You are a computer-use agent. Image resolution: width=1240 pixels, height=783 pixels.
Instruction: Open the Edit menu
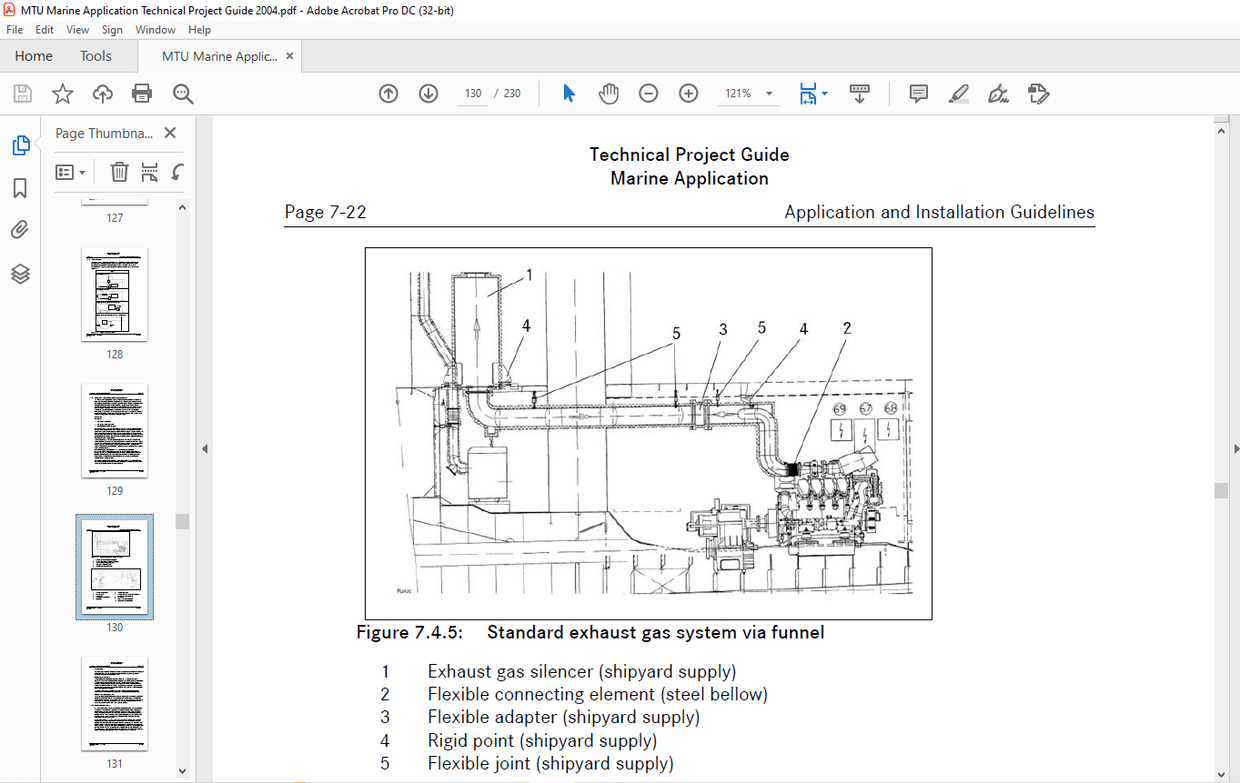(44, 29)
